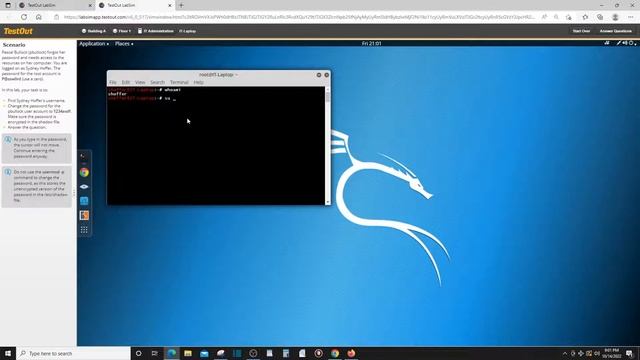Select IT-Laptop in TestOut navigation
Image resolution: width=640 pixels, height=360 pixels.
(x=188, y=31)
